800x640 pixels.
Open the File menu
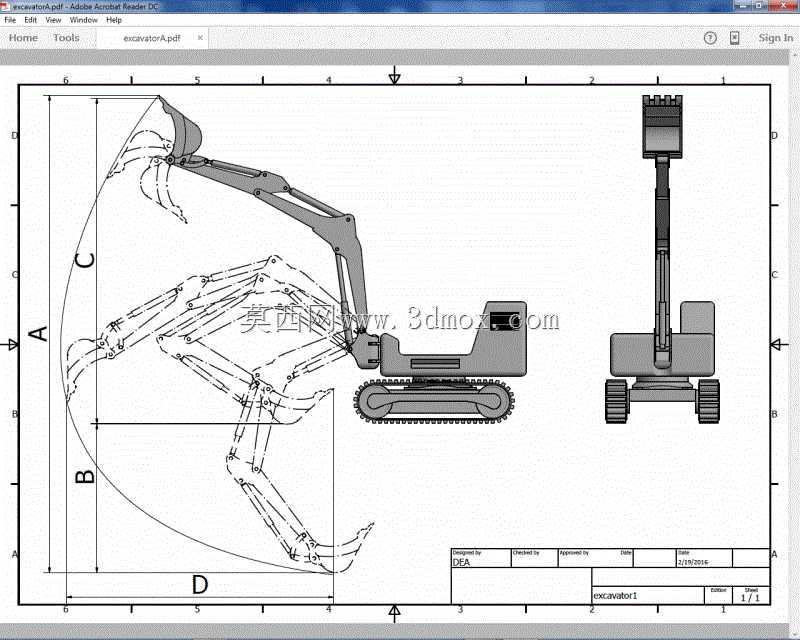[x=10, y=20]
